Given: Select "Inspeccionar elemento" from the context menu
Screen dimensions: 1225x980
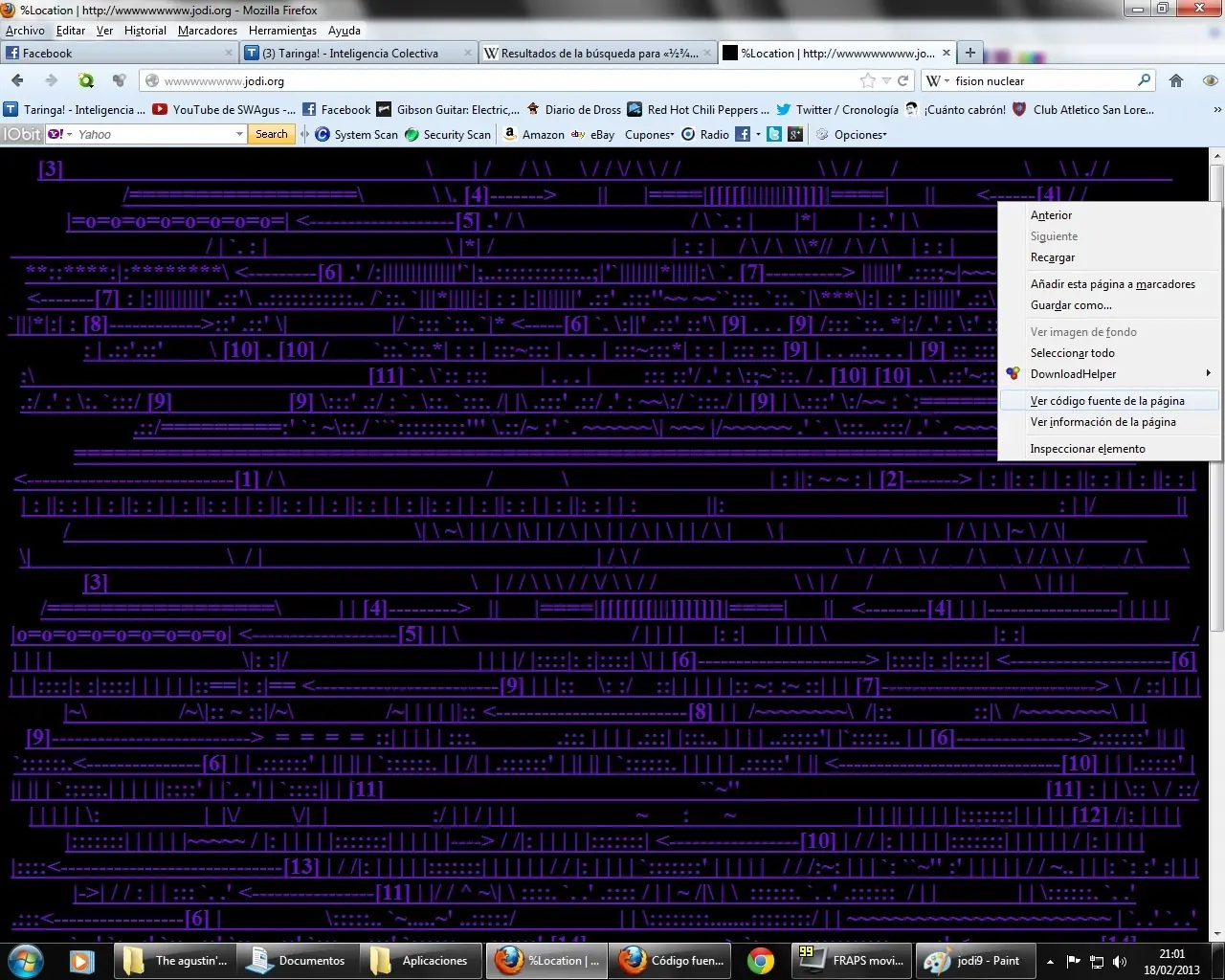Looking at the screenshot, I should (1088, 448).
